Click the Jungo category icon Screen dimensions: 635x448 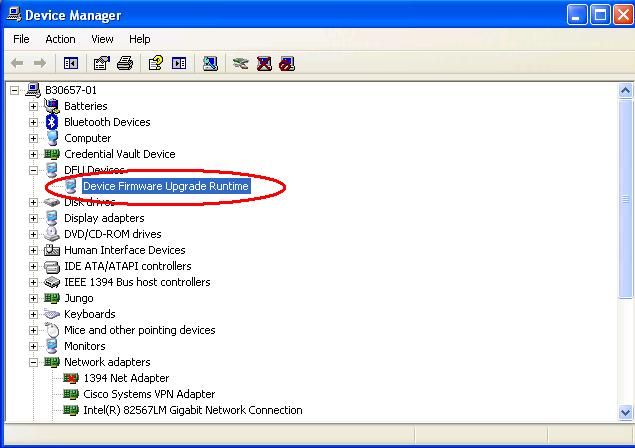[52, 298]
